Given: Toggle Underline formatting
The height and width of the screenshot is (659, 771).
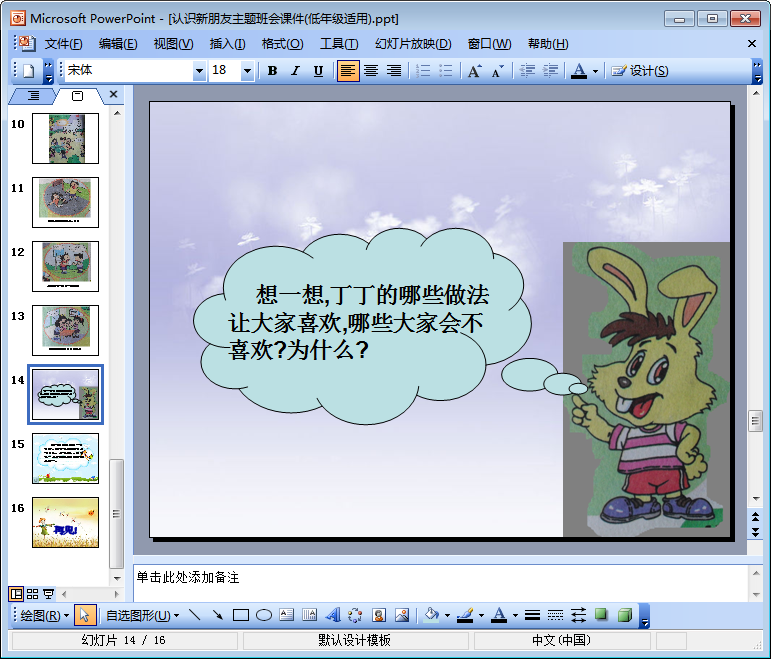Looking at the screenshot, I should coord(318,71).
